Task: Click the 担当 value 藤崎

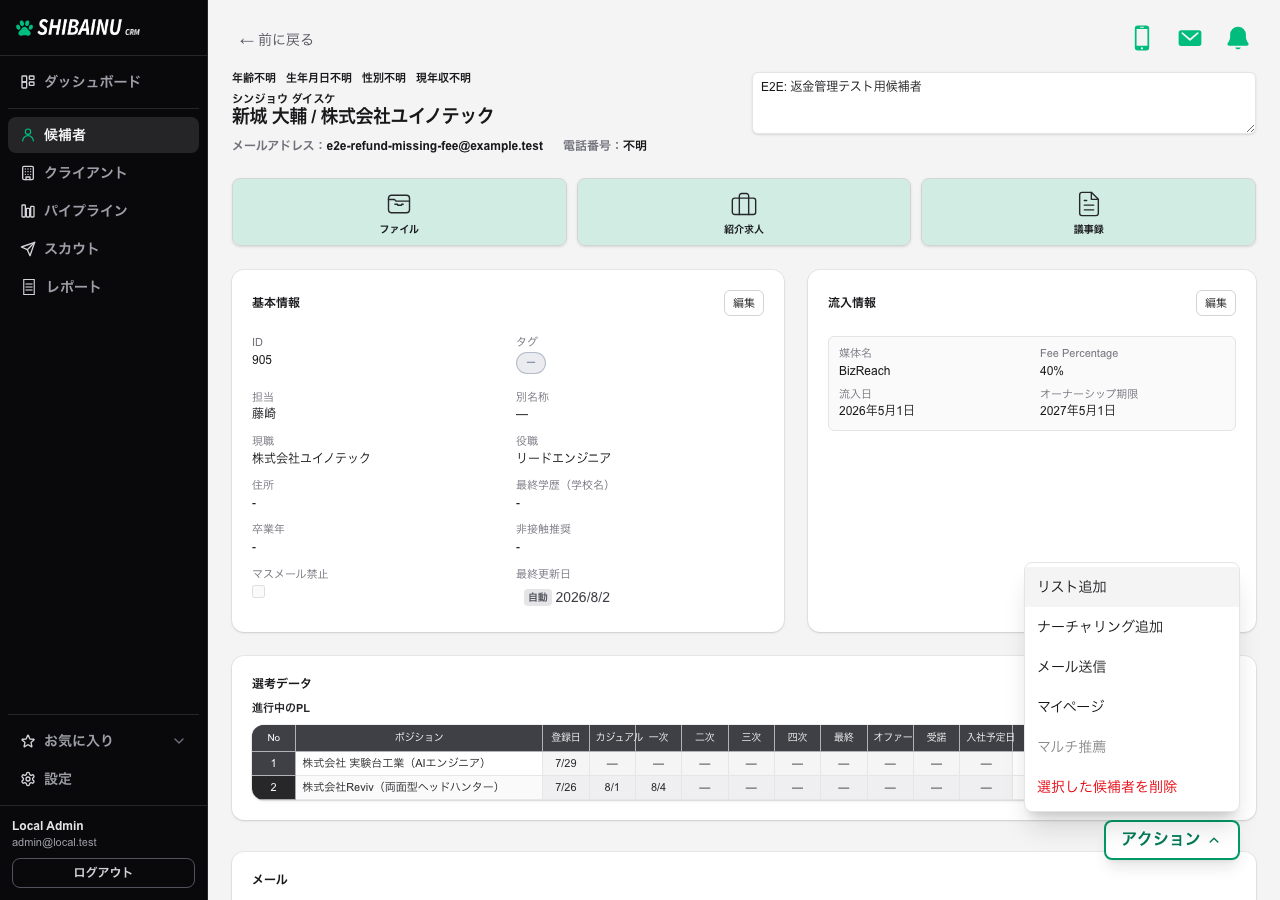Action: (x=264, y=414)
